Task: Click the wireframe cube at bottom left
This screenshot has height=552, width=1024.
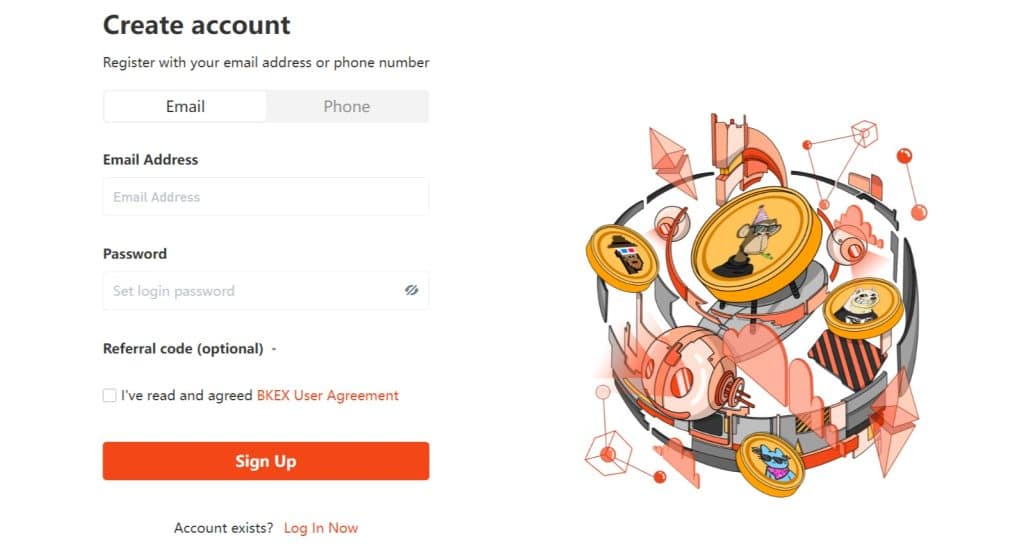Action: click(x=608, y=453)
